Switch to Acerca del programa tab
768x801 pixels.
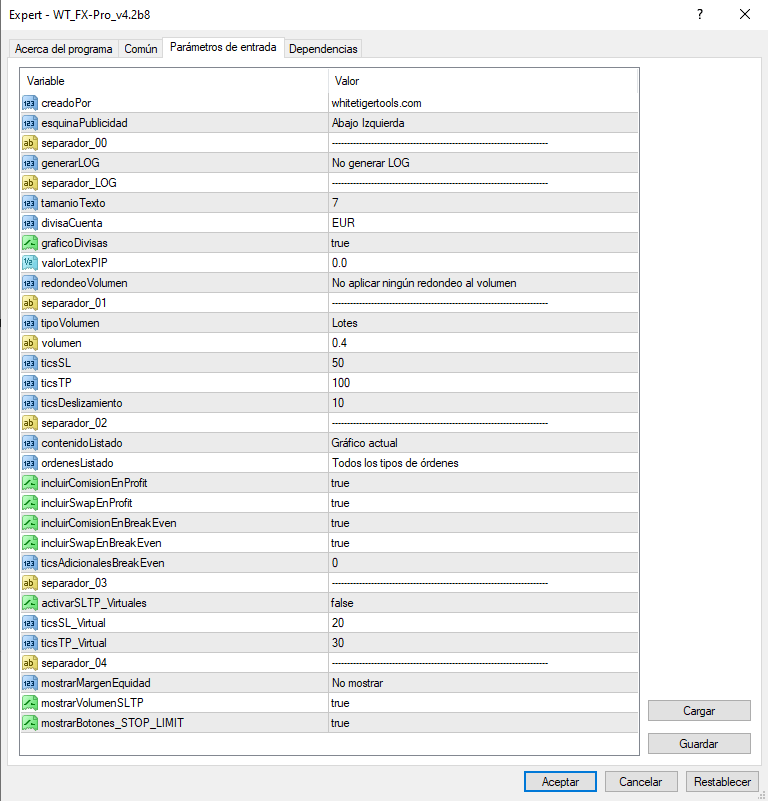(x=63, y=49)
